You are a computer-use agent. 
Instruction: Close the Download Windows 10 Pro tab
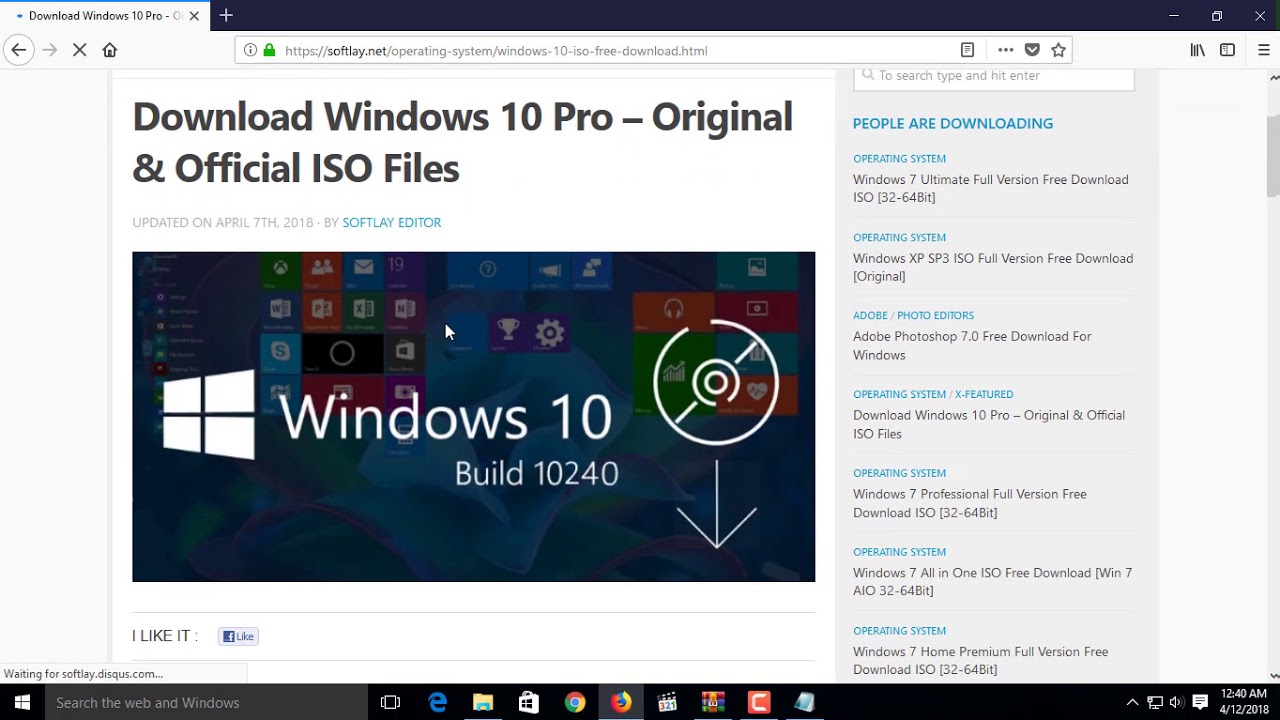(x=194, y=16)
